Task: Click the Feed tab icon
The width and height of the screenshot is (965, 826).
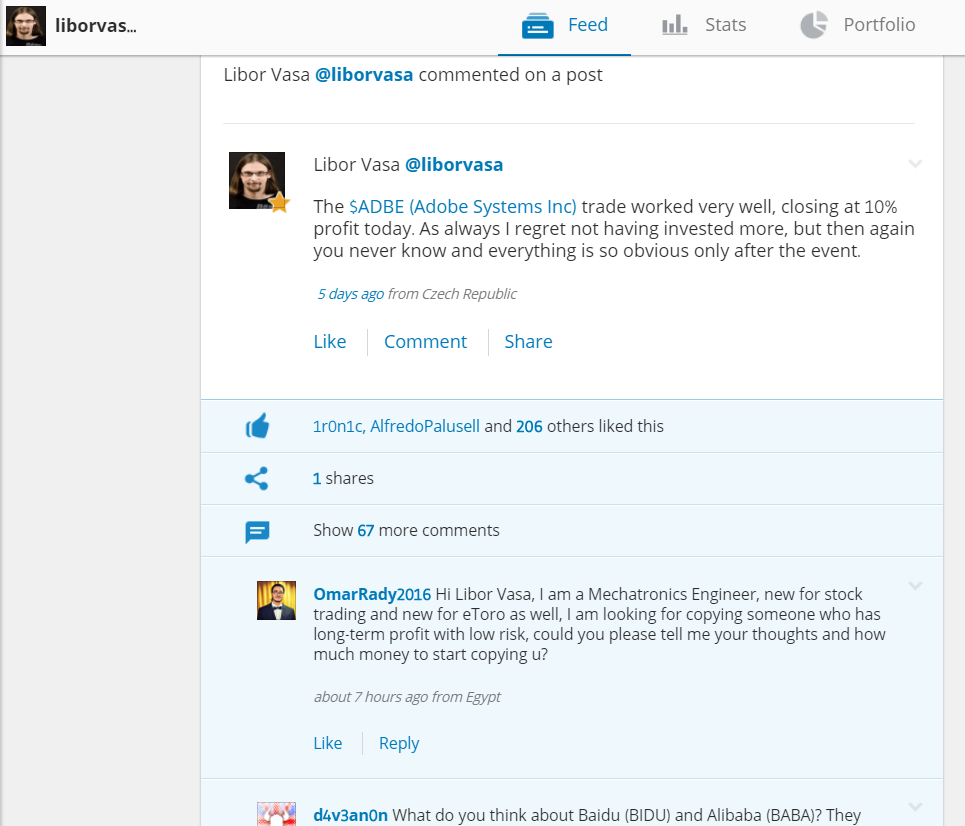Action: (538, 26)
